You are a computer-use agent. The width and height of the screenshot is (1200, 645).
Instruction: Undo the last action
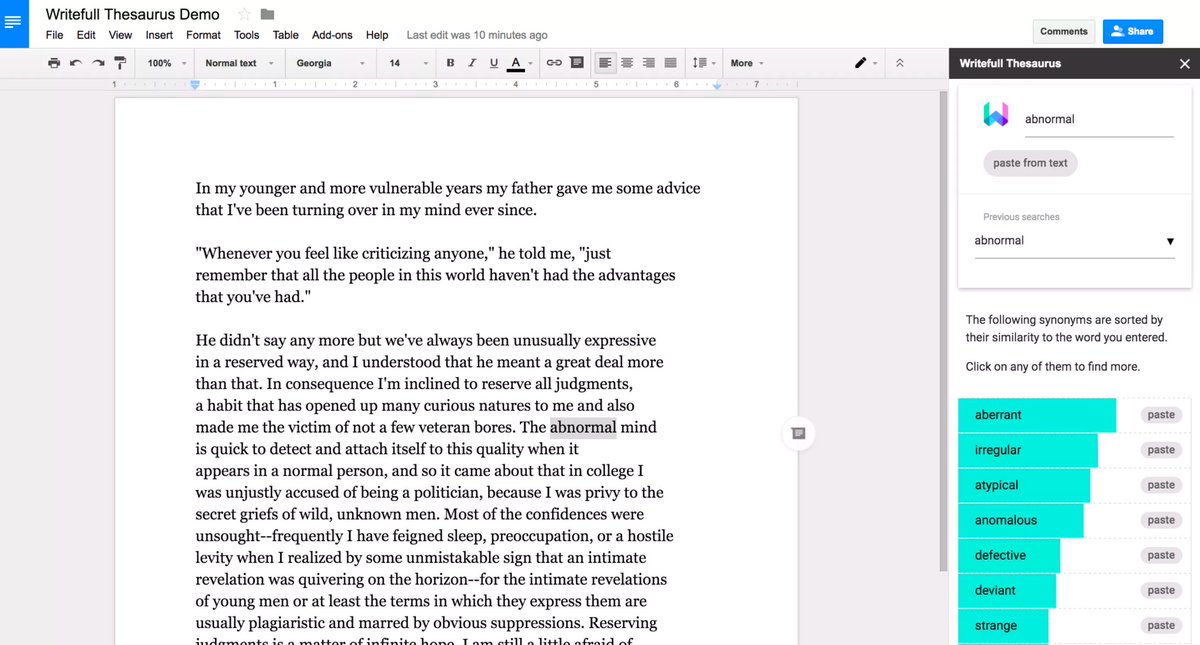click(76, 63)
